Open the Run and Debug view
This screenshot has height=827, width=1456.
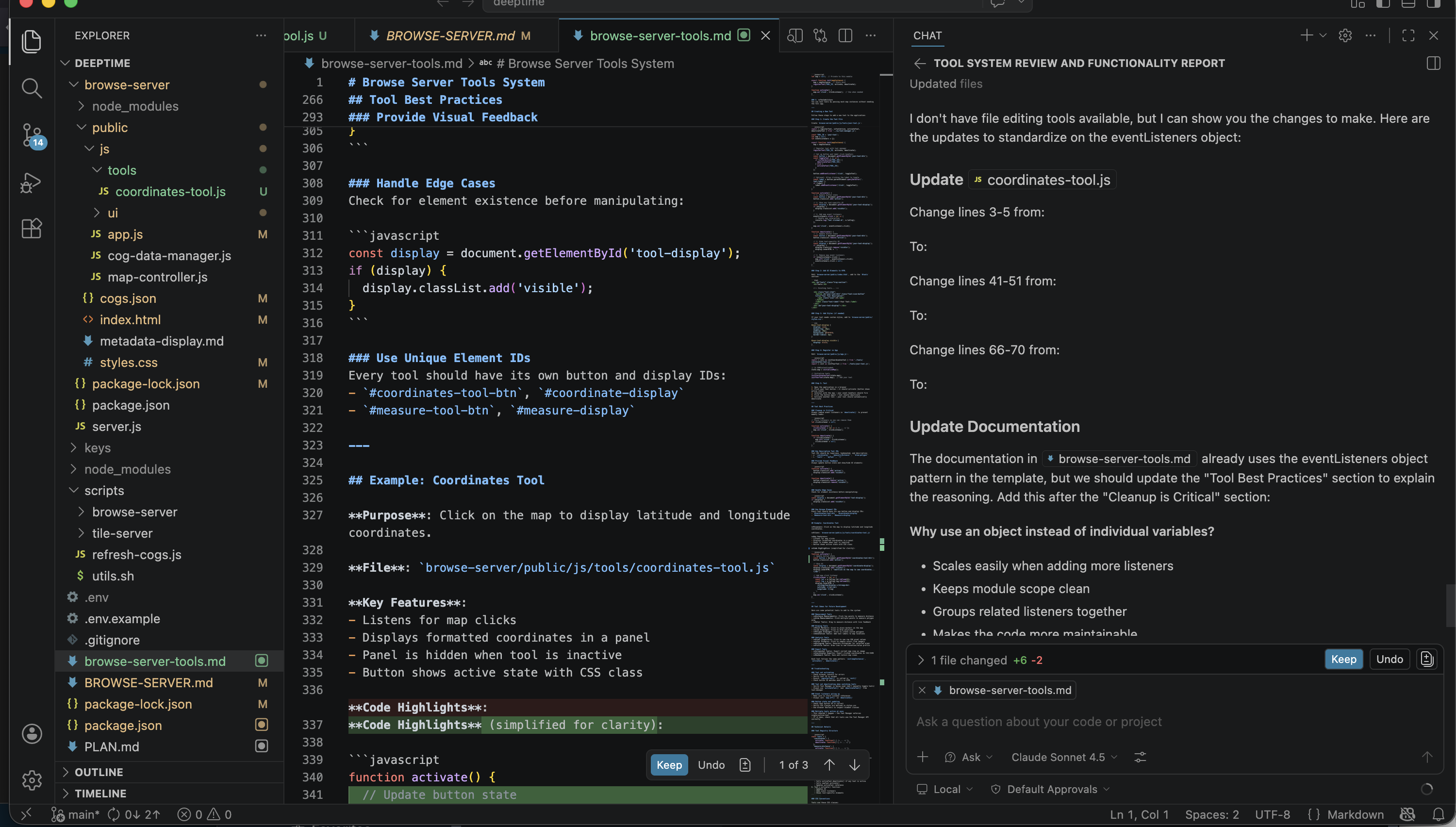[x=31, y=182]
